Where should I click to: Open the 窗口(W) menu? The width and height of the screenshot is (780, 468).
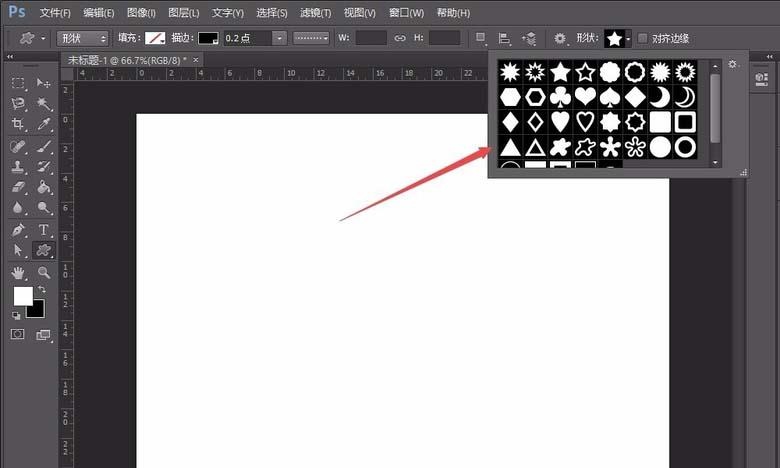point(406,13)
